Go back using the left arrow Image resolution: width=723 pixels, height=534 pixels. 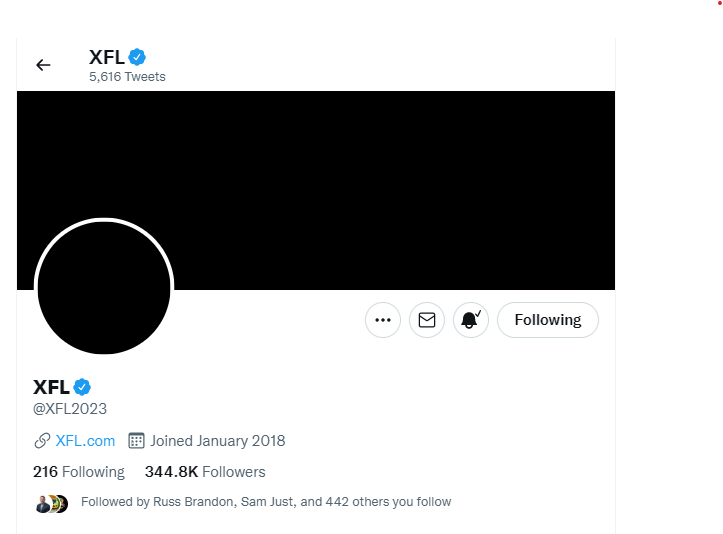[43, 65]
